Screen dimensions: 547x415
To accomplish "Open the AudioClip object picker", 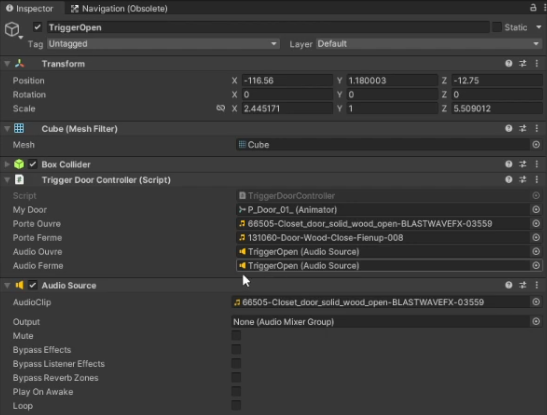I will pos(536,302).
